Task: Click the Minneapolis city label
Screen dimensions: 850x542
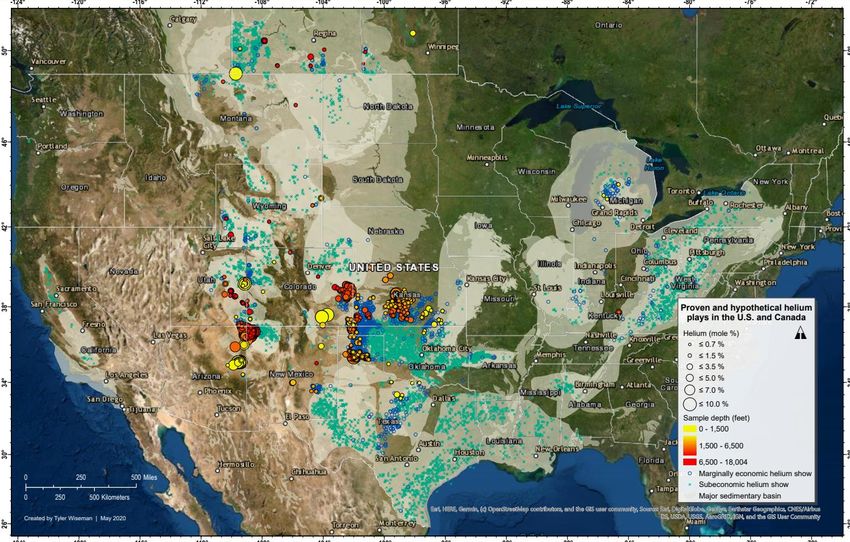Action: pos(487,157)
